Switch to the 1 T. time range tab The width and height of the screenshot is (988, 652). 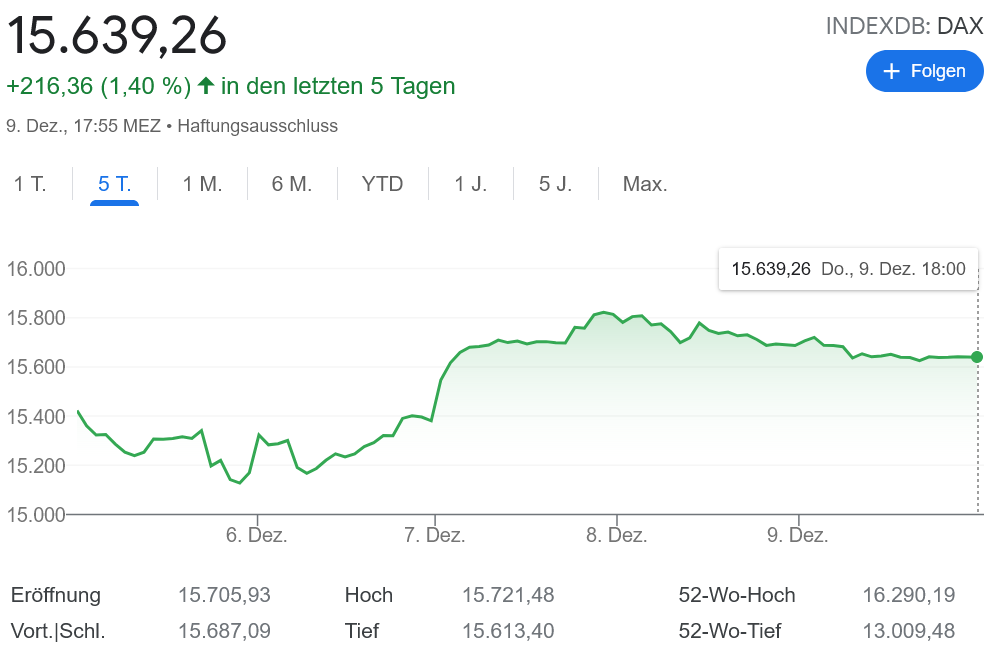coord(28,183)
